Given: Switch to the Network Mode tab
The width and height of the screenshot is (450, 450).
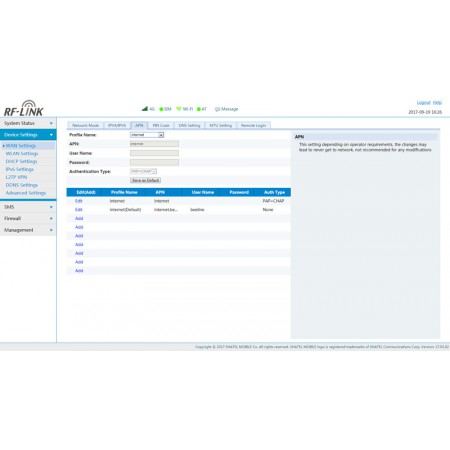Looking at the screenshot, I should click(85, 125).
